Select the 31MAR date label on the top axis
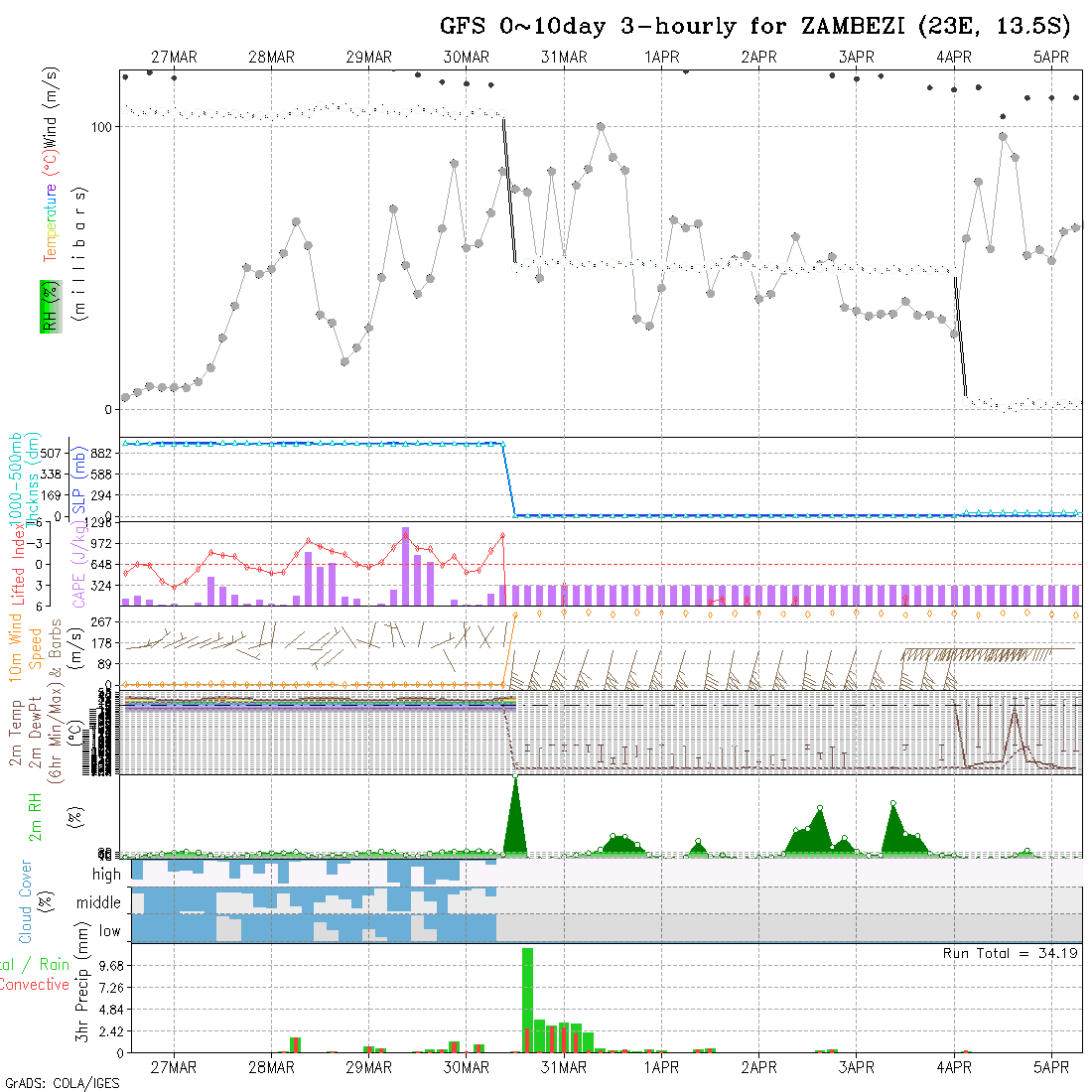Screen dimensions: 1092x1092 click(564, 58)
